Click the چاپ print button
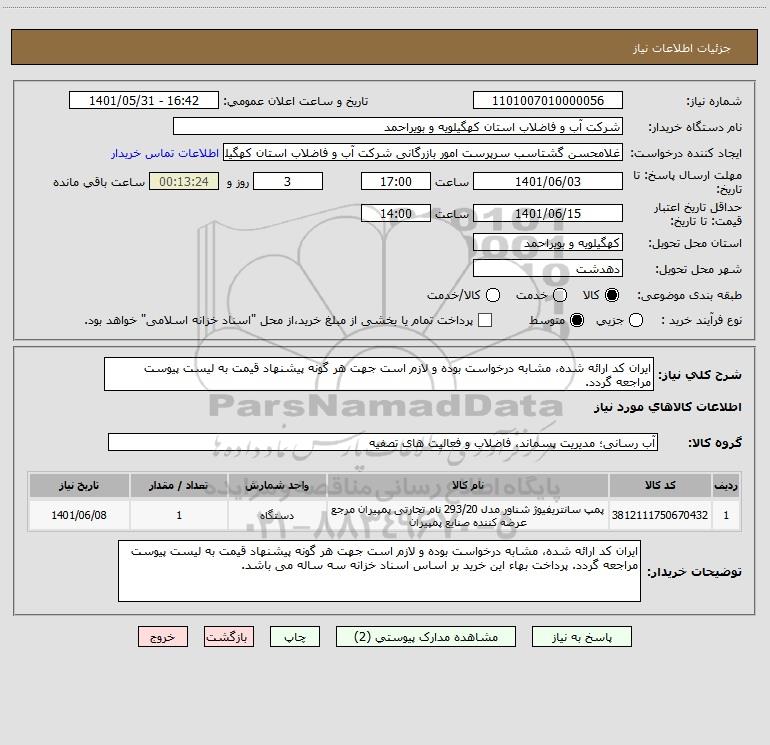 [295, 637]
